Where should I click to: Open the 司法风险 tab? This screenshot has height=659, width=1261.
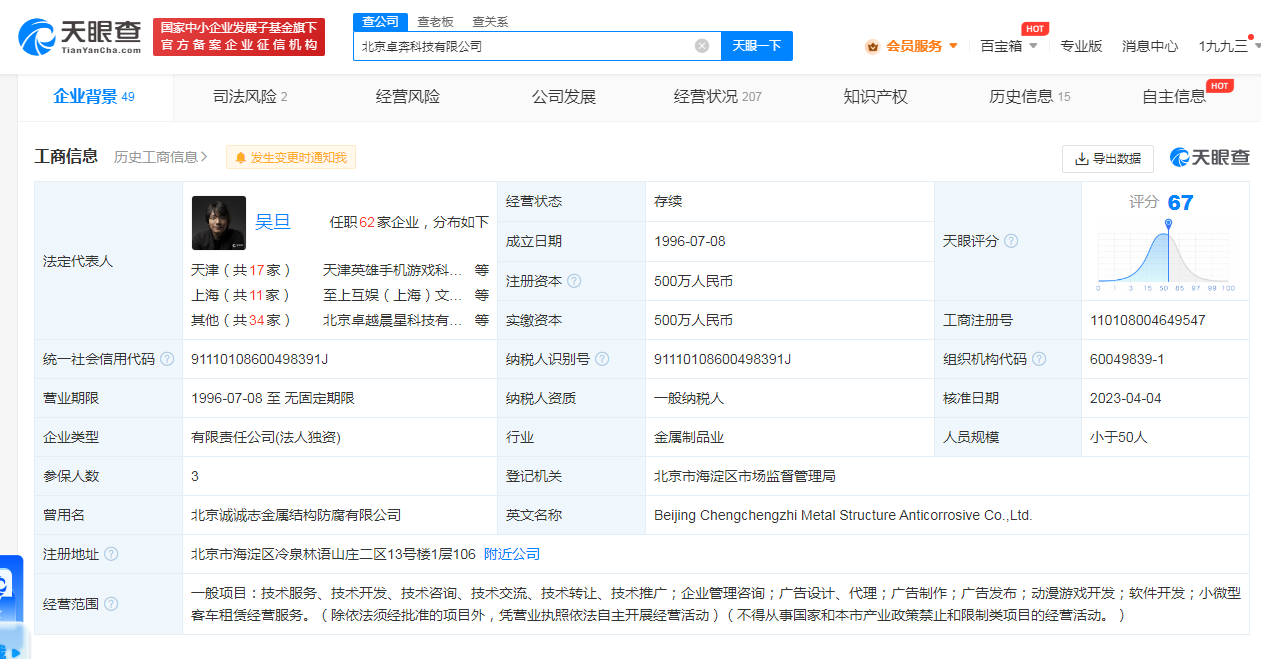point(250,97)
